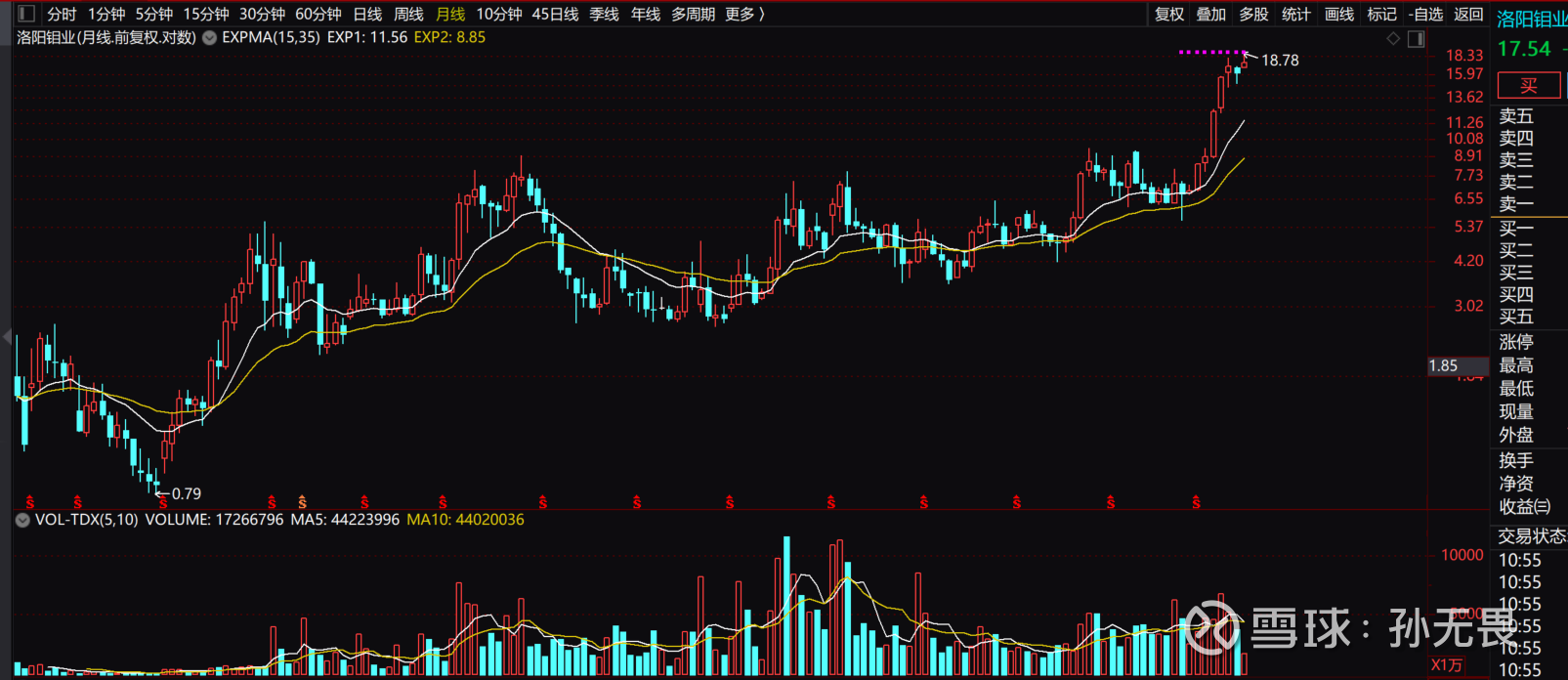The image size is (1568, 680).
Task: Select the 周线 weekly chart tab
Action: point(408,14)
